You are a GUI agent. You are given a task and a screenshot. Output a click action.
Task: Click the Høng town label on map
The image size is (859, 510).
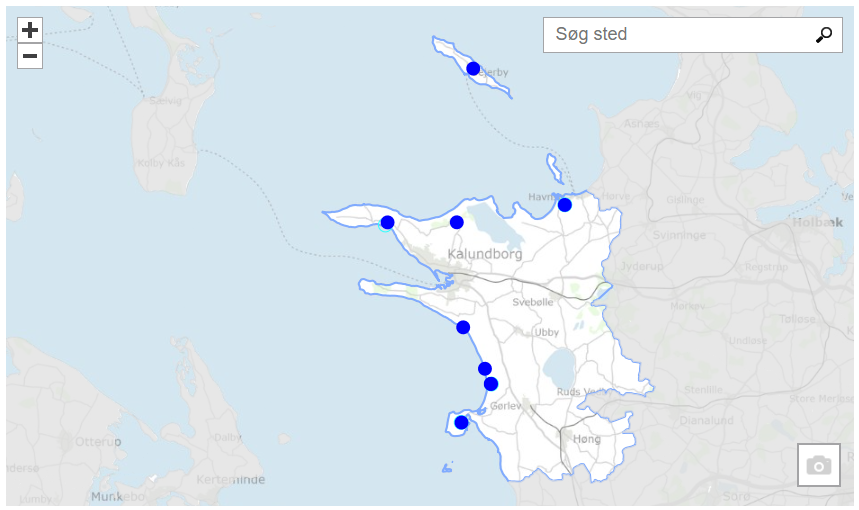[x=587, y=438]
